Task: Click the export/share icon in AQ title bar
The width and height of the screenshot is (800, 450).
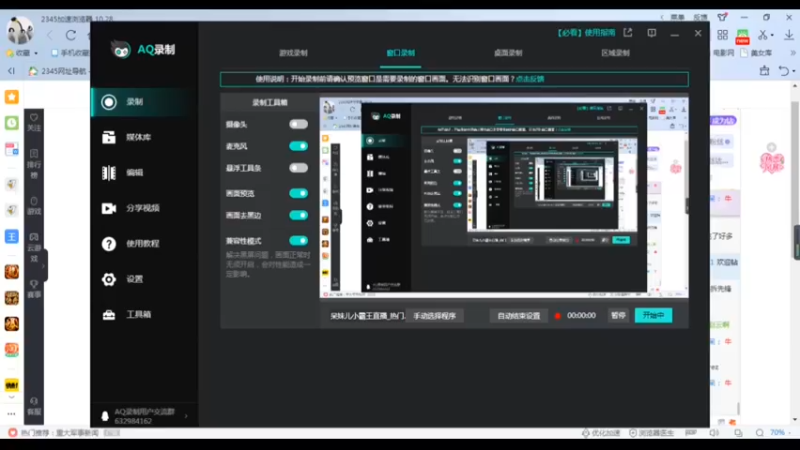Action: click(x=628, y=33)
